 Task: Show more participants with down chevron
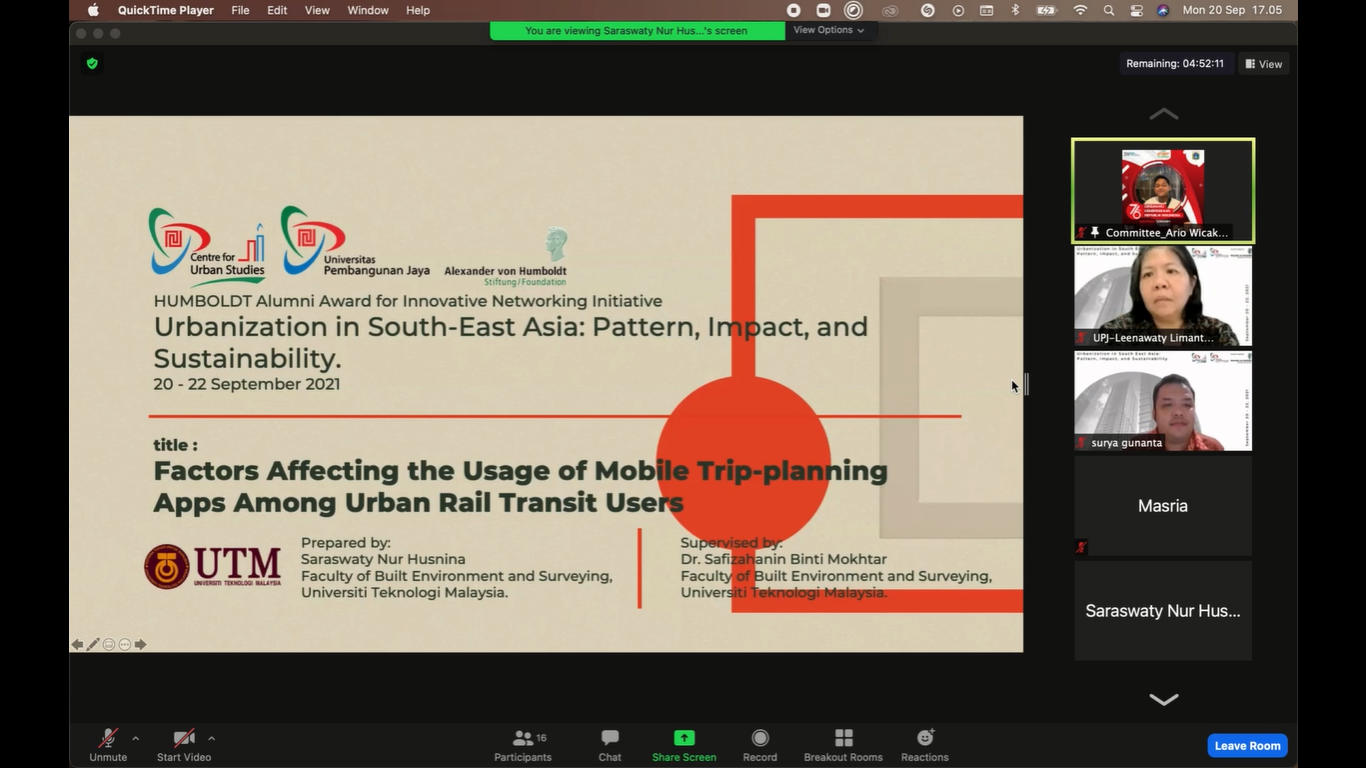point(1163,699)
